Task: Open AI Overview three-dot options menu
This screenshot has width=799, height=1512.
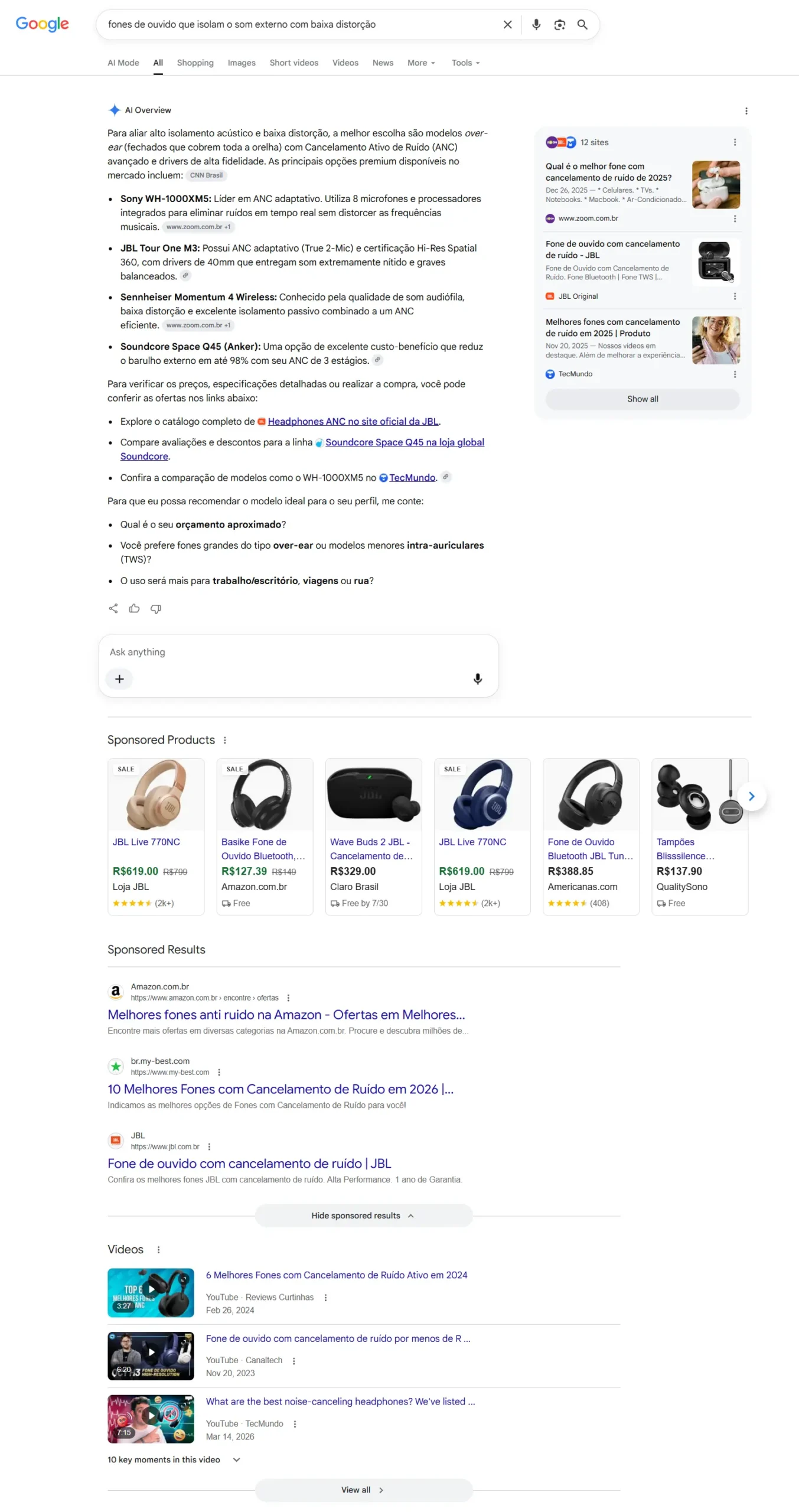Action: click(746, 111)
